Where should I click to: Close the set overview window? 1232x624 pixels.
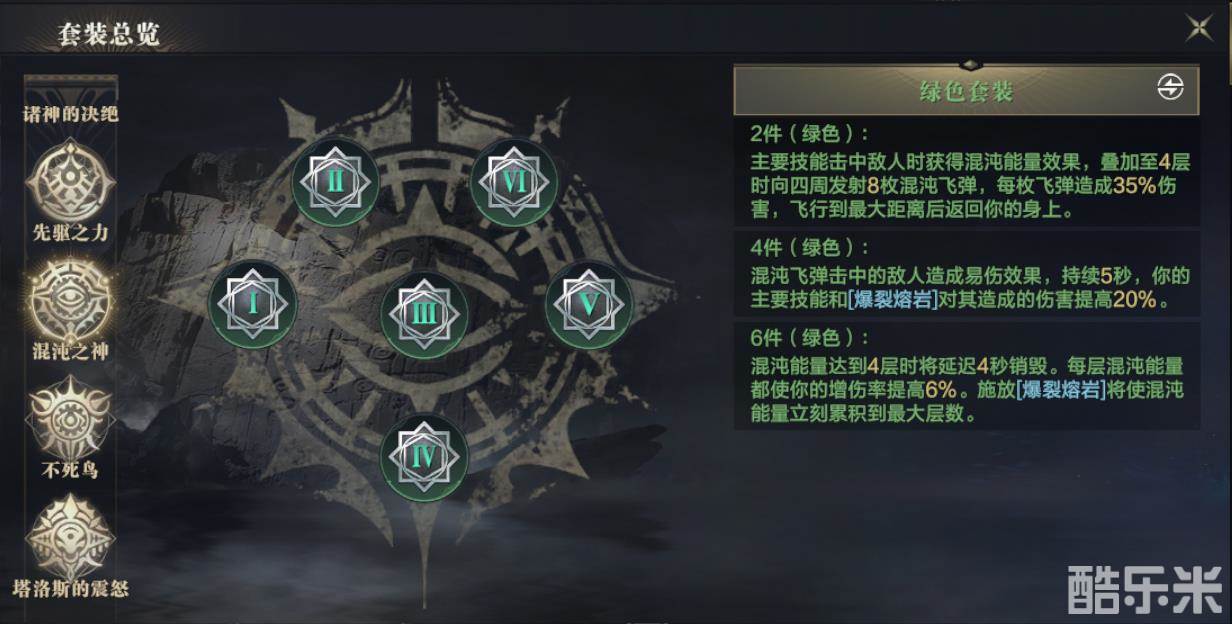(x=1199, y=28)
